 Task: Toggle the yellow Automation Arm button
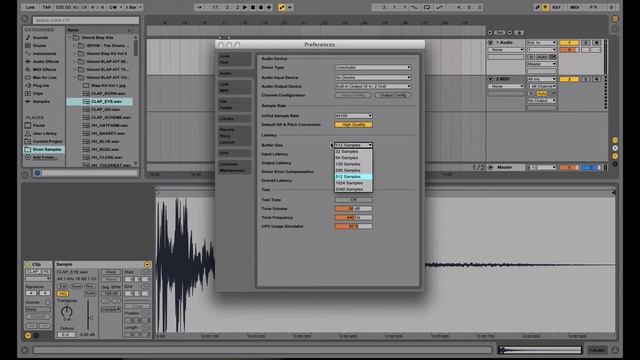click(282, 7)
